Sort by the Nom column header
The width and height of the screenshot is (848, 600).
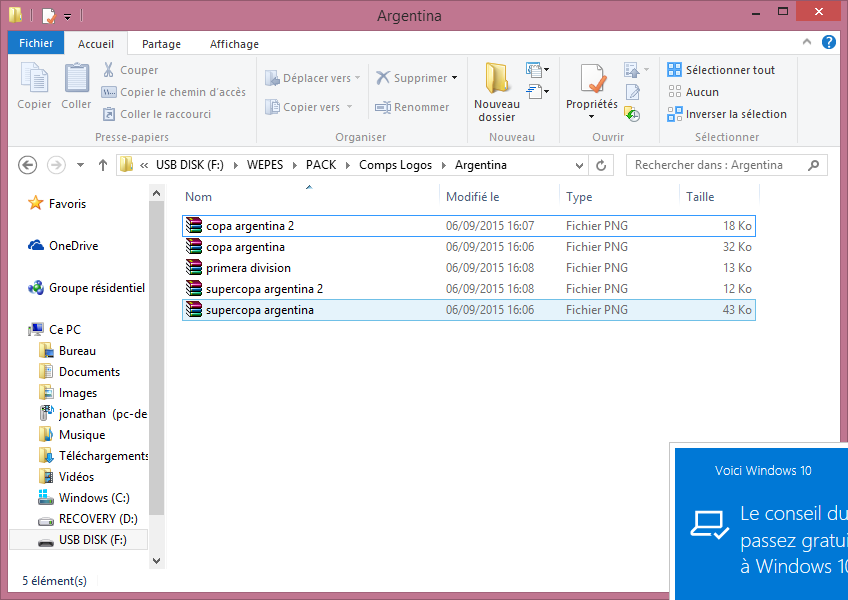[x=309, y=196]
